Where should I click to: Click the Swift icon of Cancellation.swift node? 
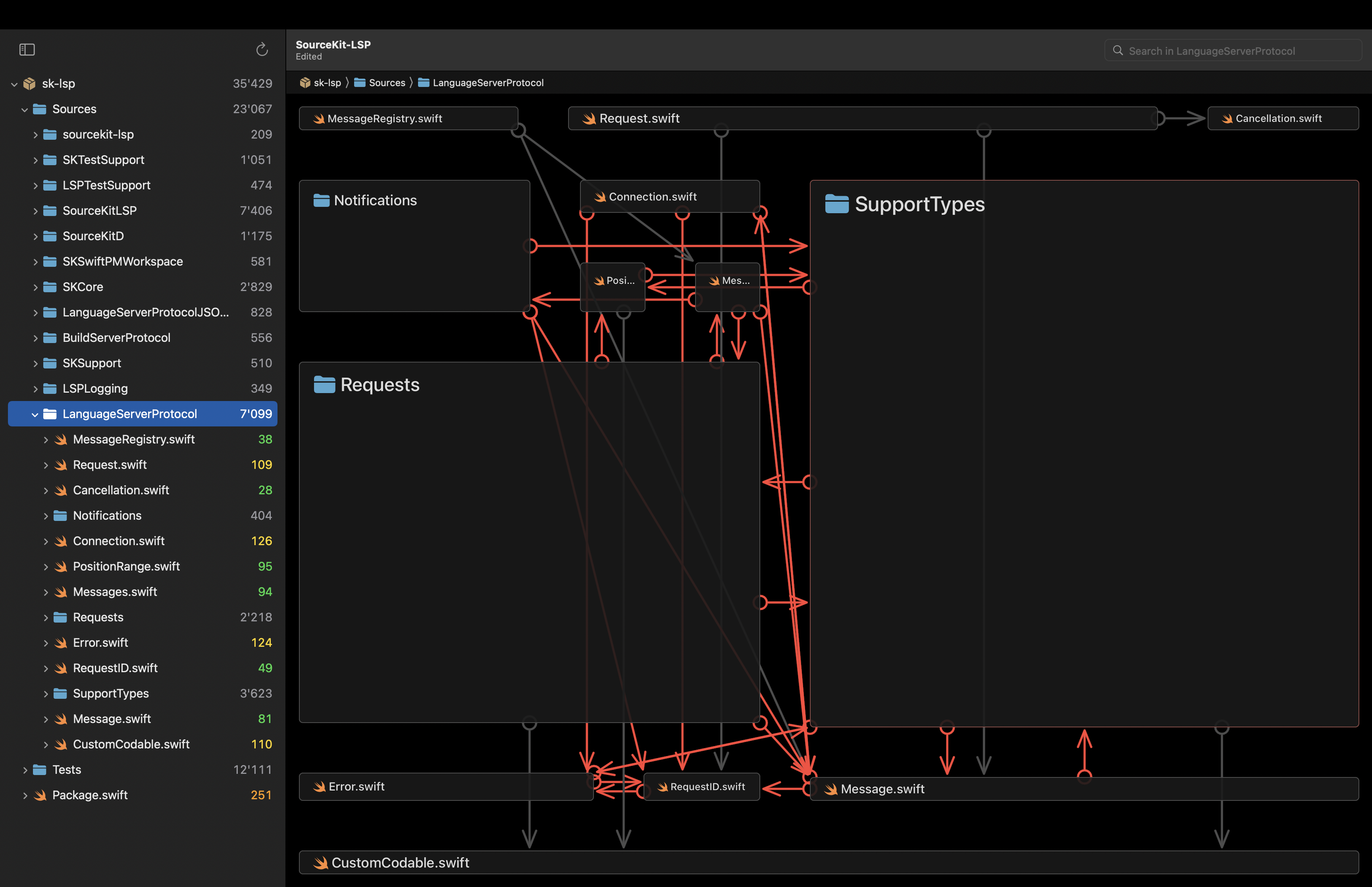[1227, 119]
